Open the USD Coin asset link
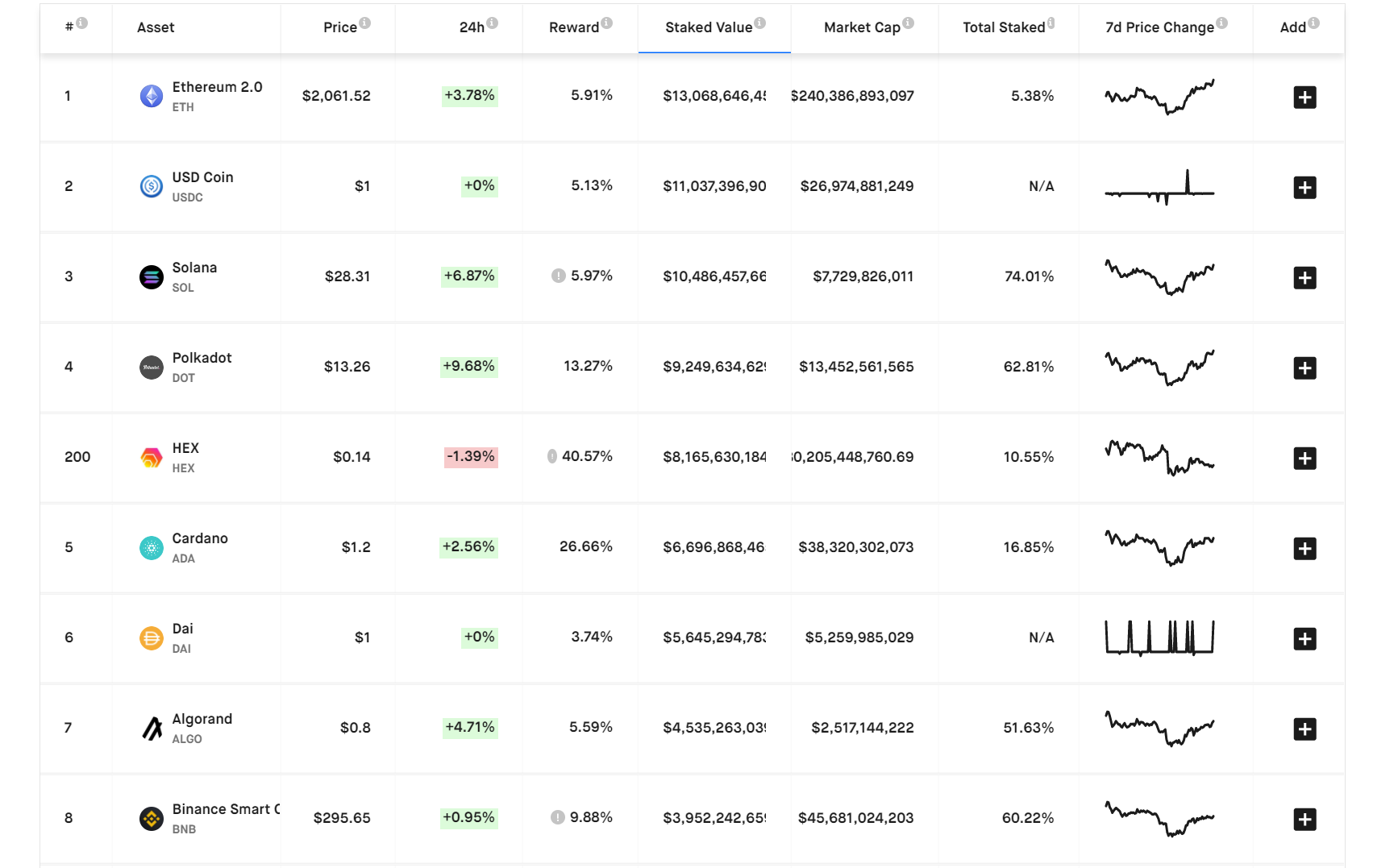Screen dimensions: 1373x868 pyautogui.click(x=202, y=177)
